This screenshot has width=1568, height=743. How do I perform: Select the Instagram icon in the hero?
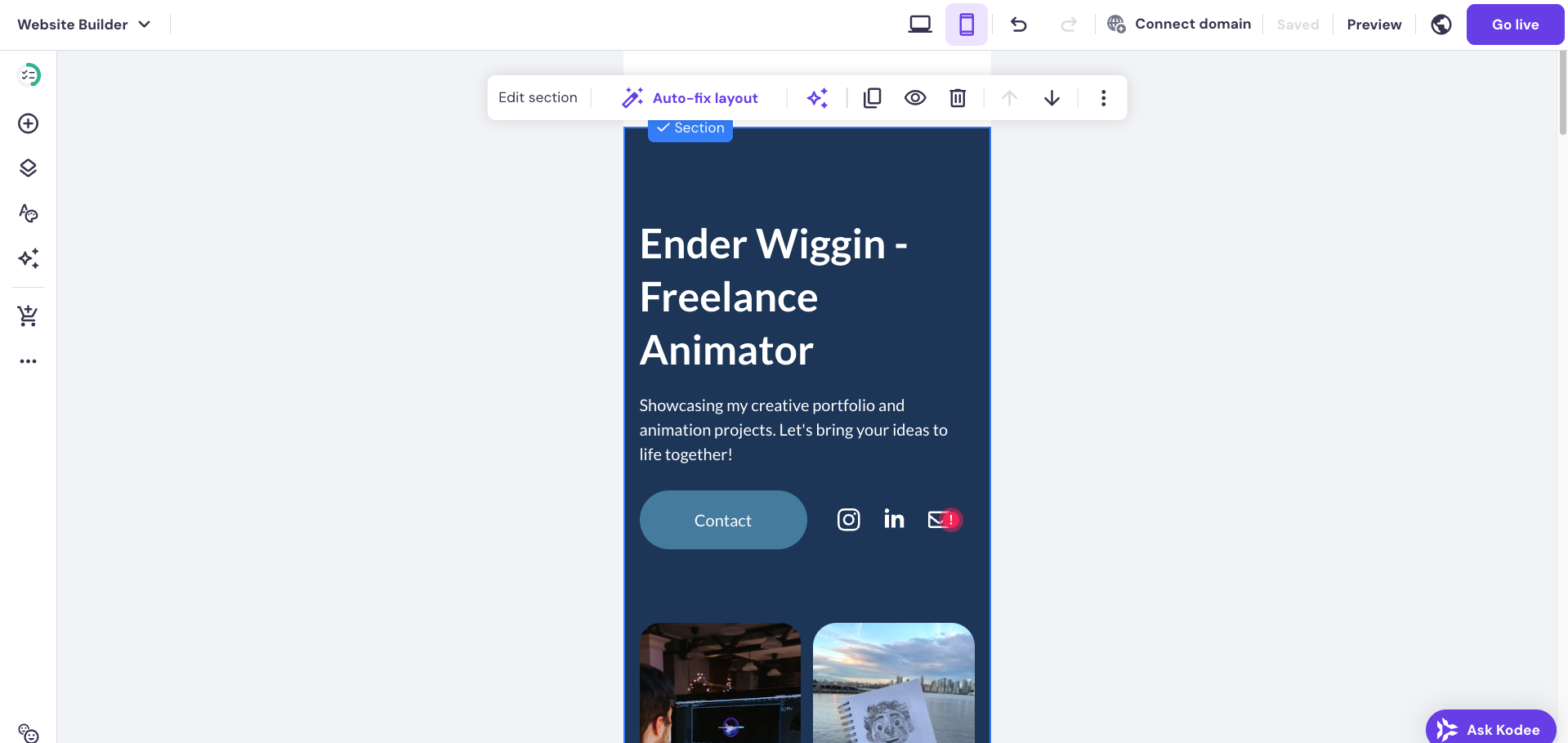[x=848, y=519]
